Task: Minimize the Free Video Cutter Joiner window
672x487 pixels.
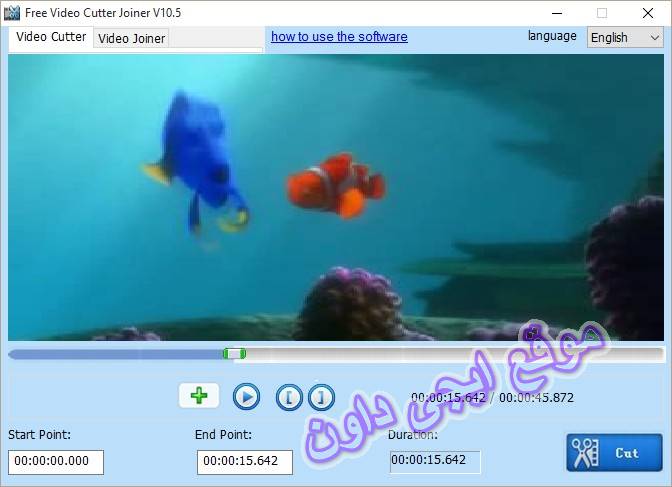Action: click(557, 13)
